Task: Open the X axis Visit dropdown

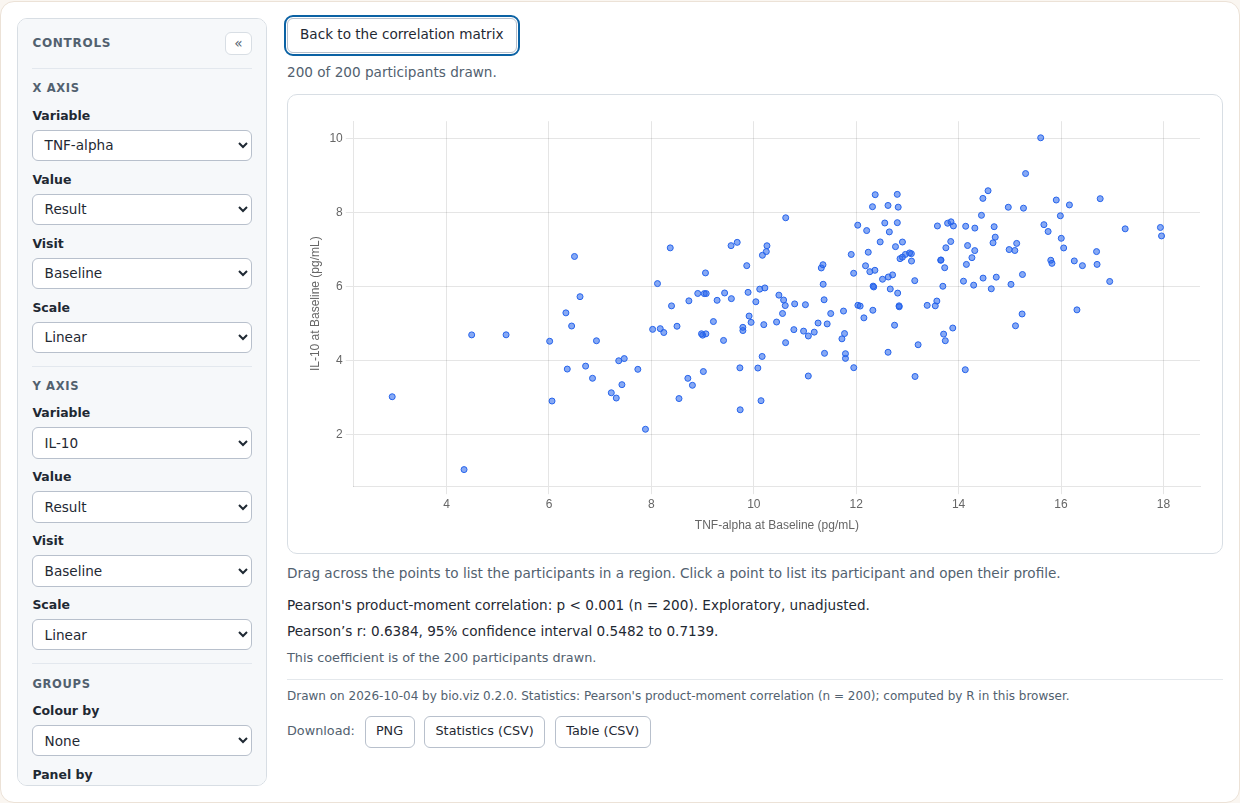Action: click(x=142, y=273)
